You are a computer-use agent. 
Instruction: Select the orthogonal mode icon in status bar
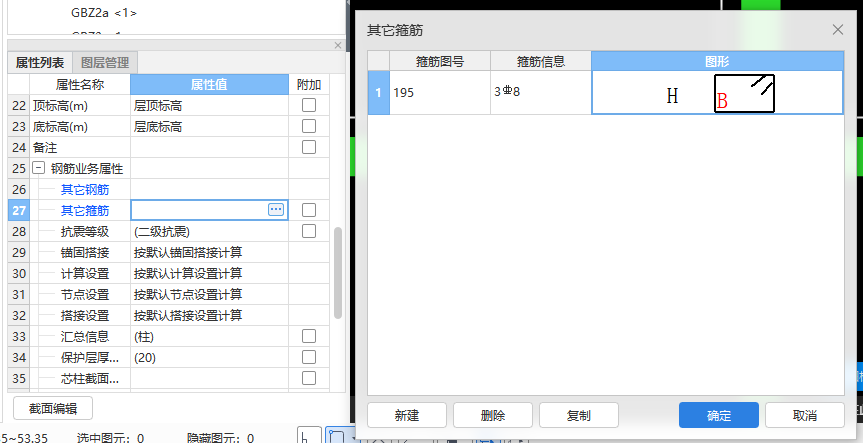309,436
